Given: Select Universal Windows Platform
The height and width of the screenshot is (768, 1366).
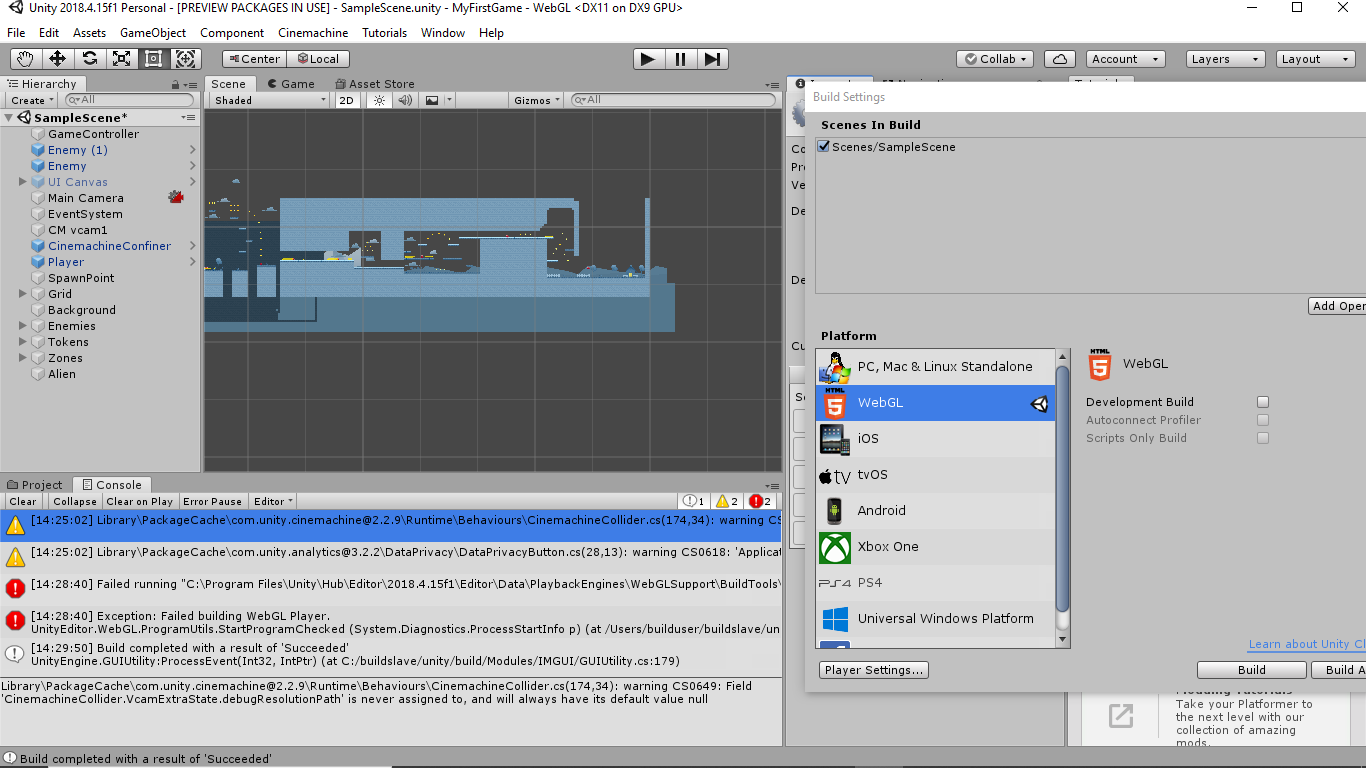Looking at the screenshot, I should click(935, 618).
